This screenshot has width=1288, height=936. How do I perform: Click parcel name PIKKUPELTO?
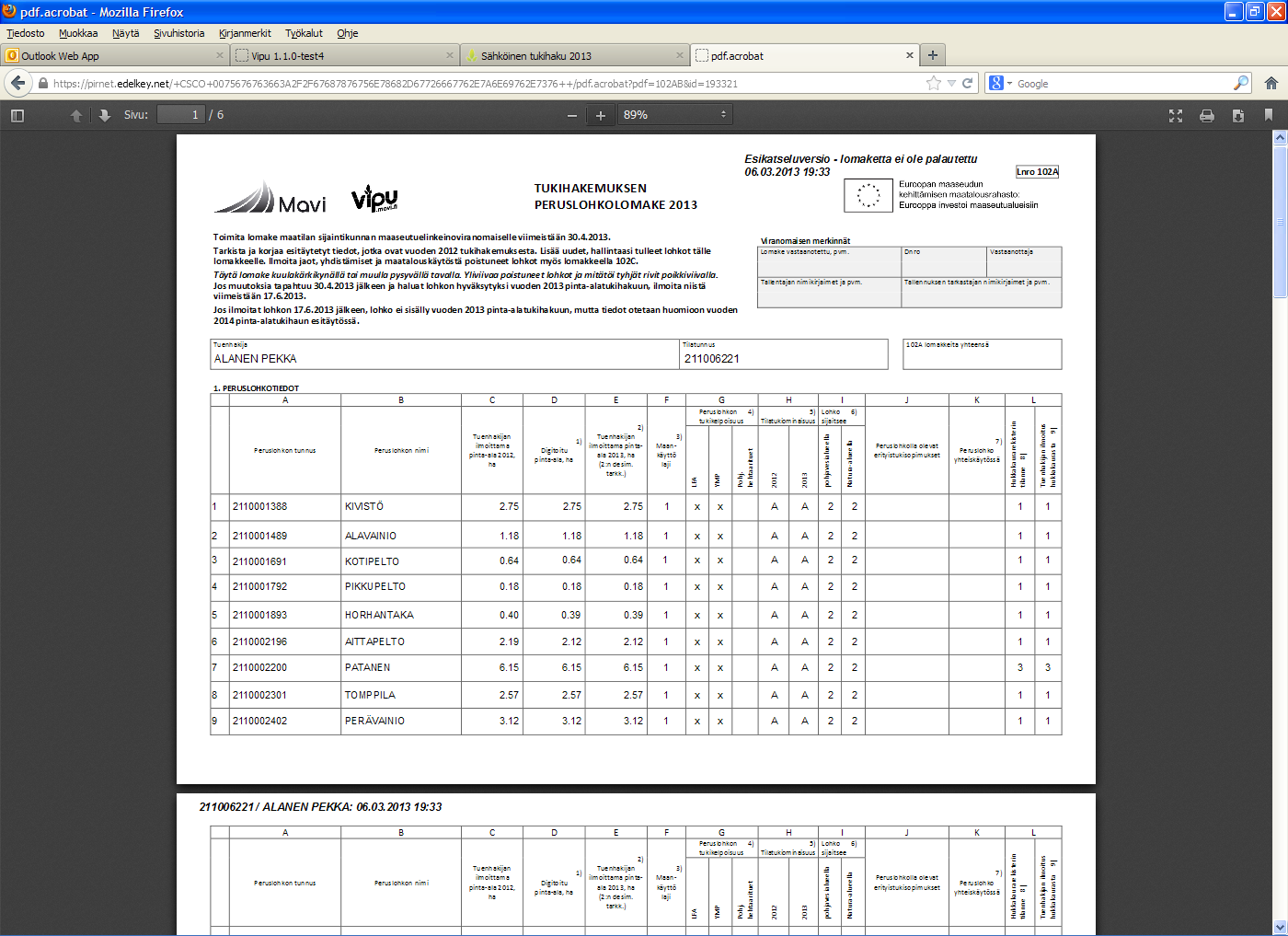pos(375,586)
